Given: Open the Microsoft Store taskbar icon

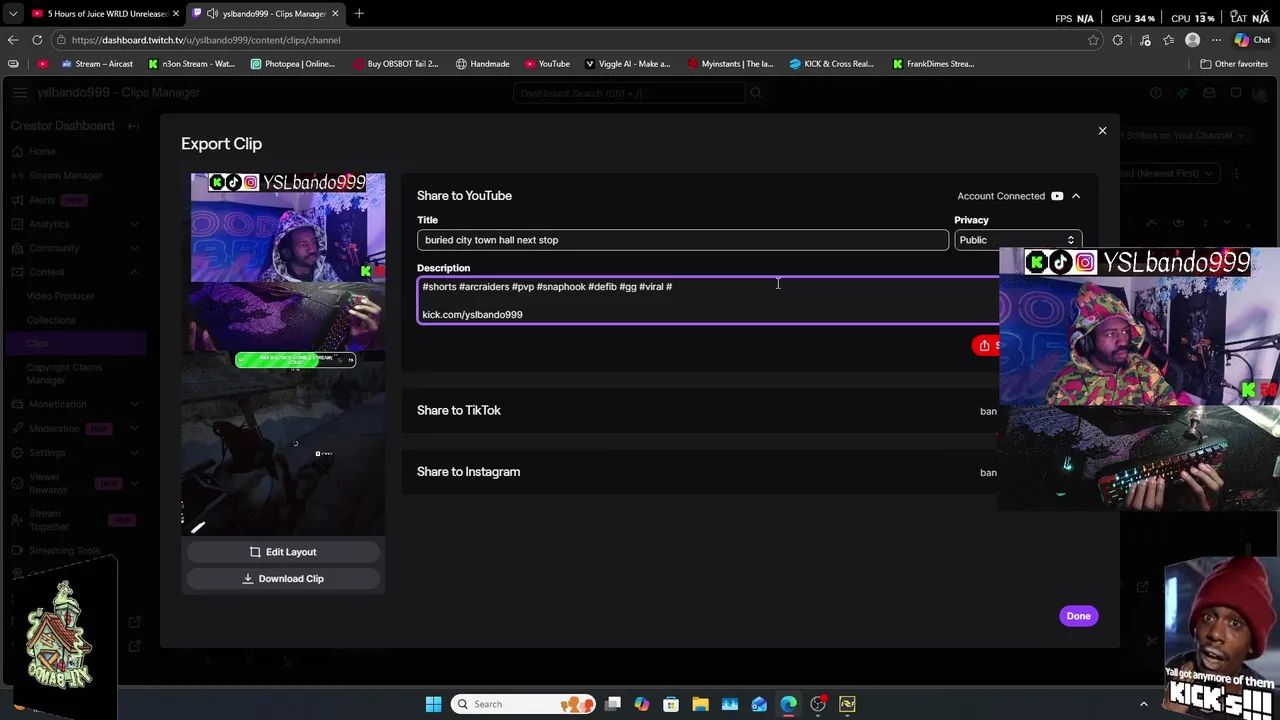Looking at the screenshot, I should coord(671,704).
